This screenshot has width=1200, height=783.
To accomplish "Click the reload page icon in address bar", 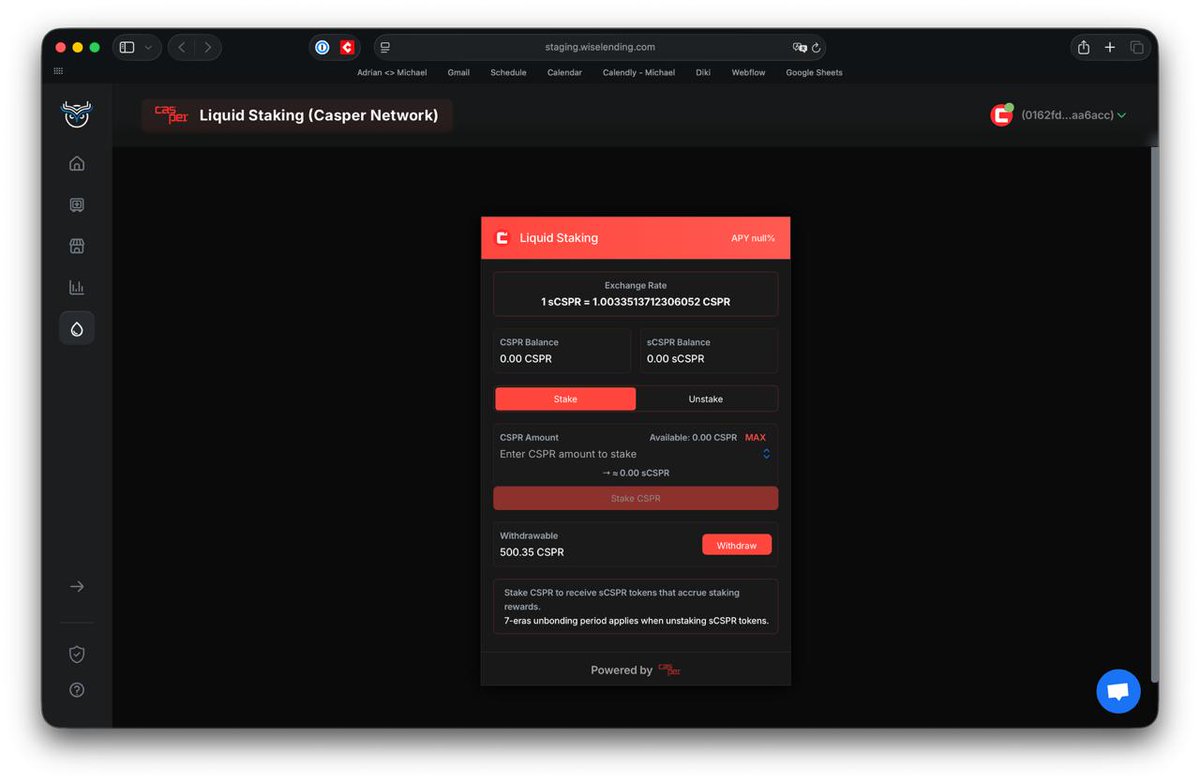I will [x=816, y=47].
